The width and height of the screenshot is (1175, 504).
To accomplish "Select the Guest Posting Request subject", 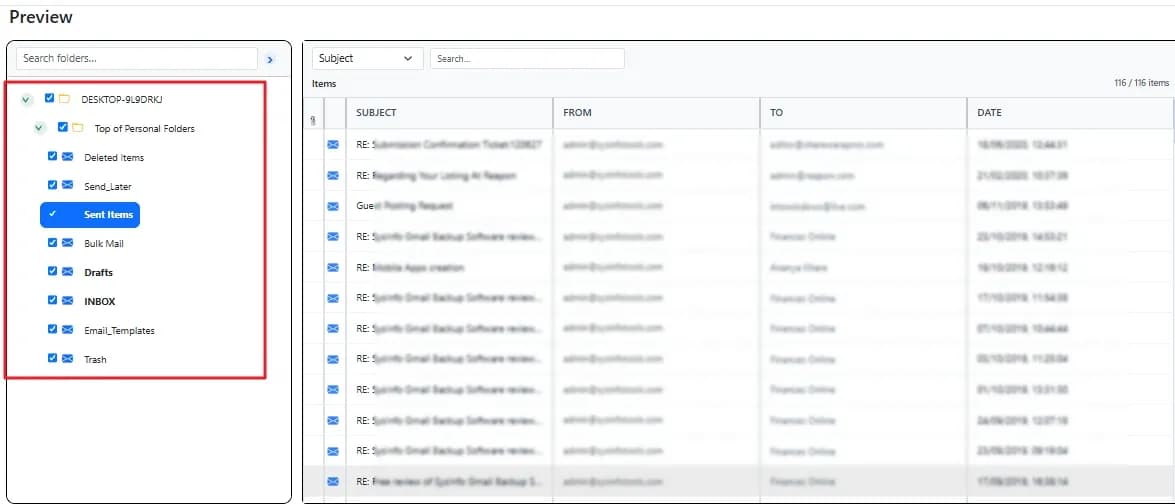I will (405, 206).
